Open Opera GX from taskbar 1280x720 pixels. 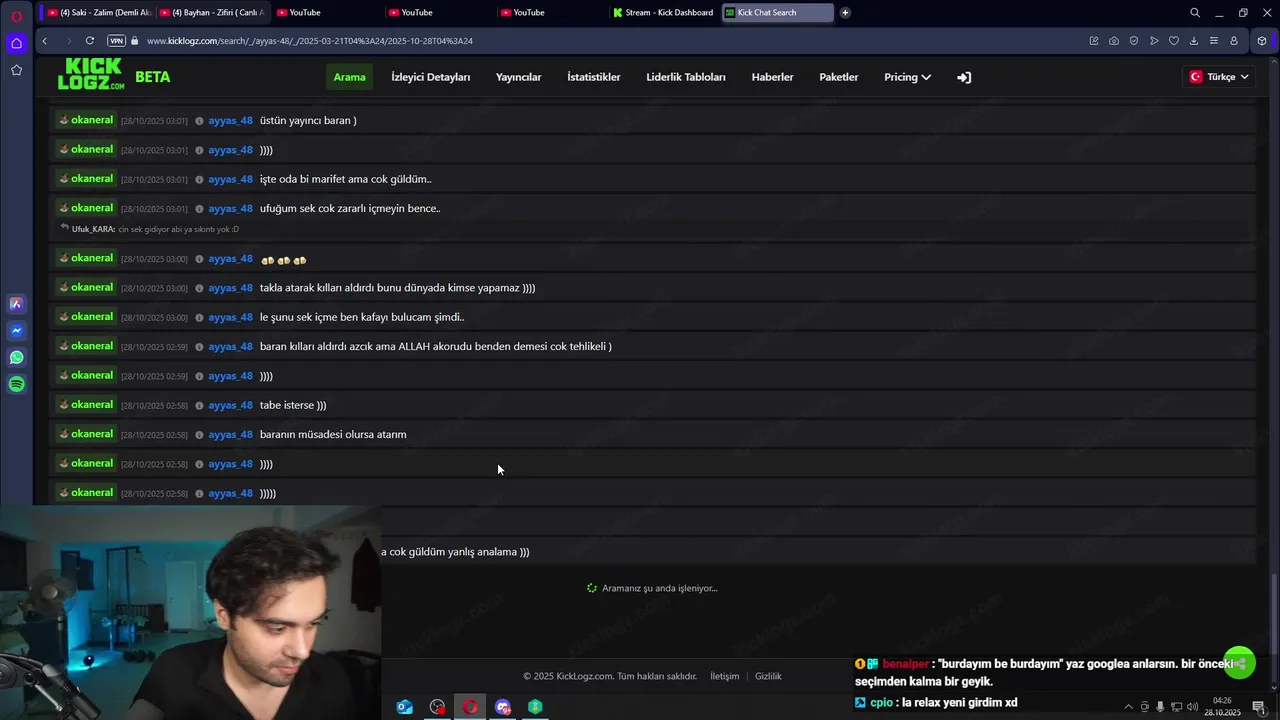coord(470,707)
